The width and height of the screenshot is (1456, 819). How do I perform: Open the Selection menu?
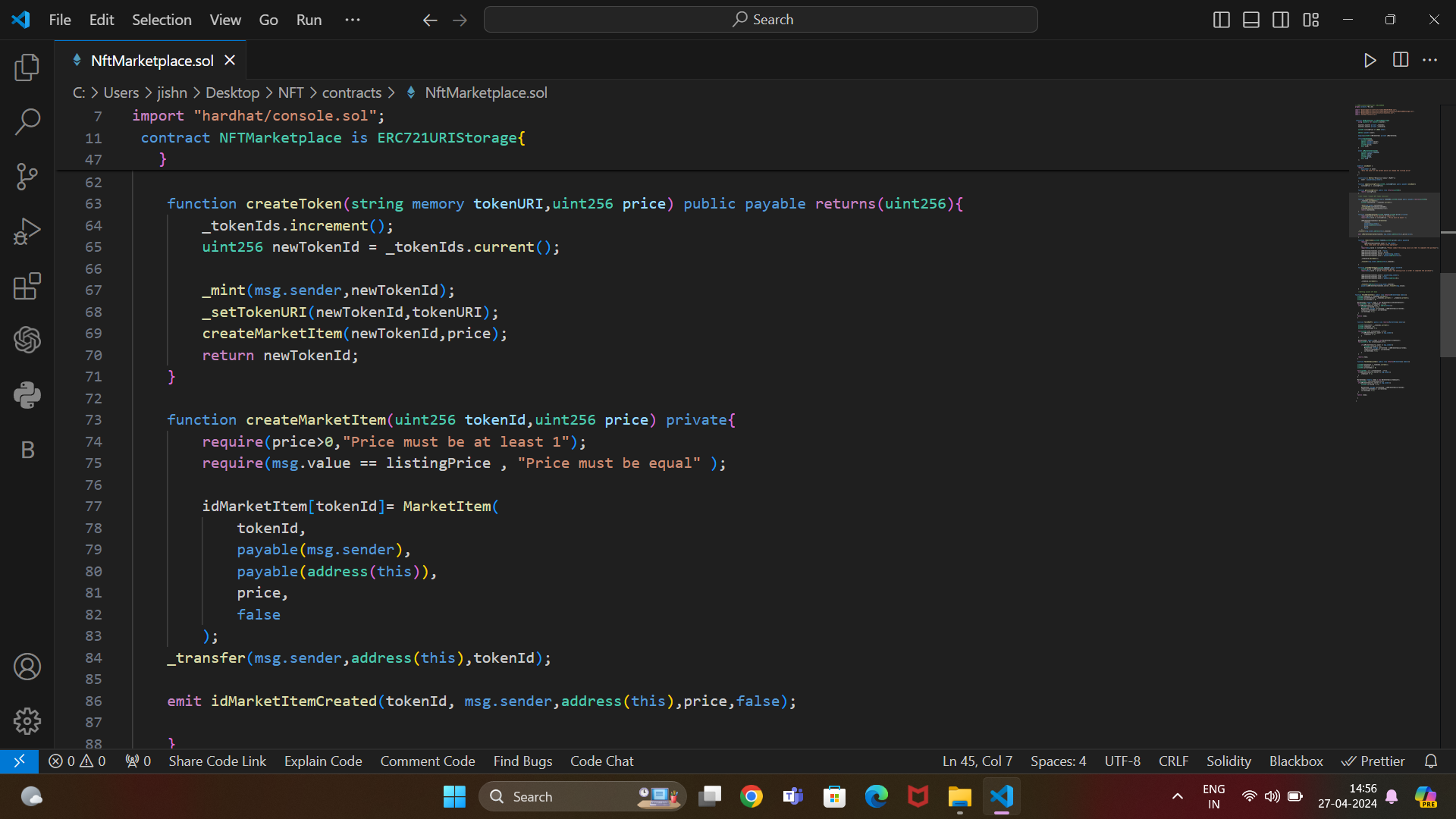162,20
